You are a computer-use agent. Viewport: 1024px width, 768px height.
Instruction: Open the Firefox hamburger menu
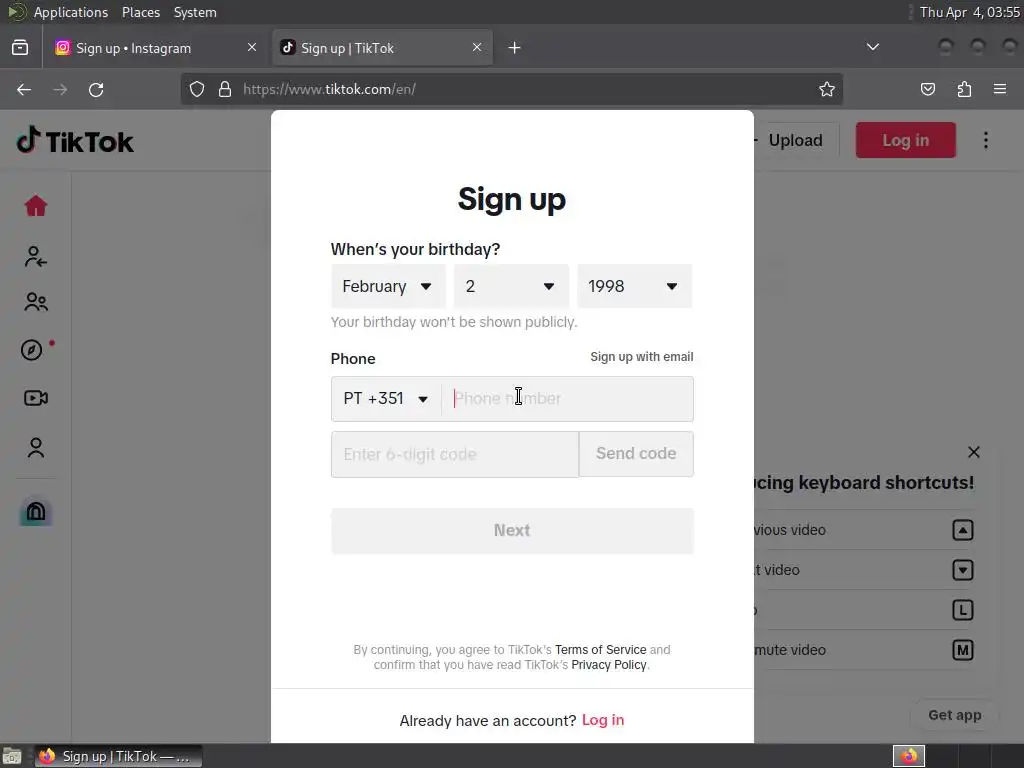1000,89
